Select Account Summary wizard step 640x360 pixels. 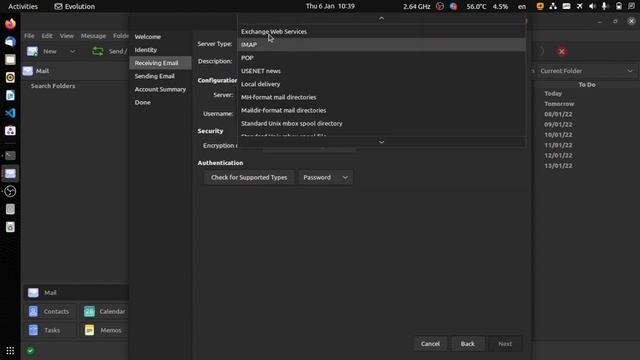tap(160, 89)
